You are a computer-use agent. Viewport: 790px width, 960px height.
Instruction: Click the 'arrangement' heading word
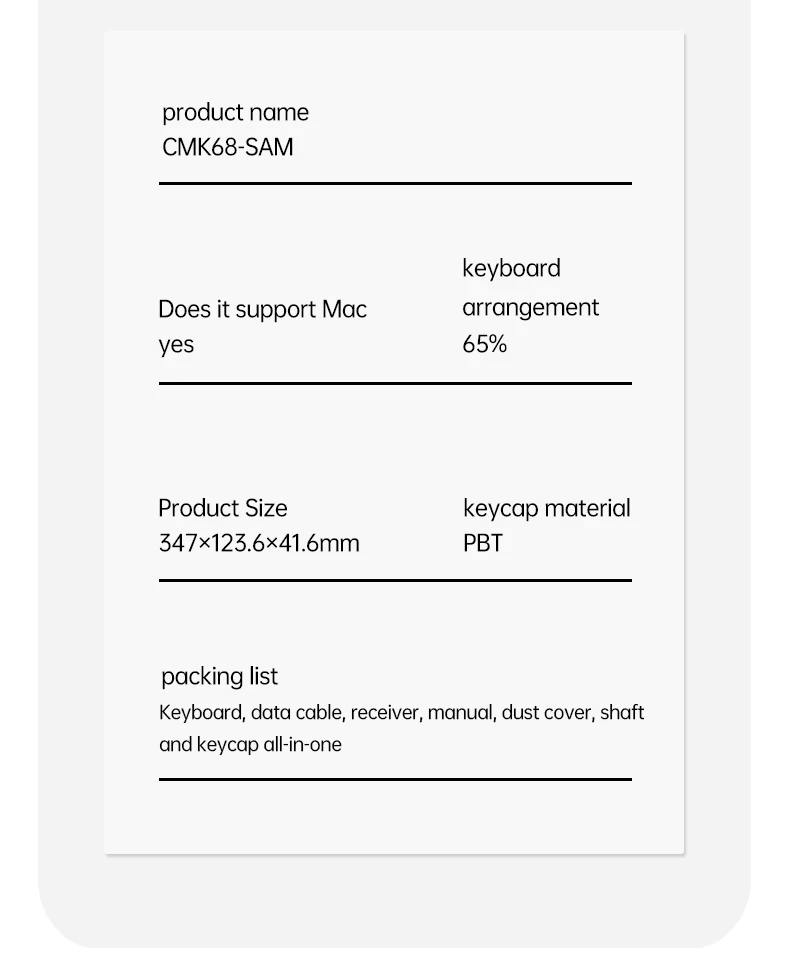pyautogui.click(x=530, y=309)
